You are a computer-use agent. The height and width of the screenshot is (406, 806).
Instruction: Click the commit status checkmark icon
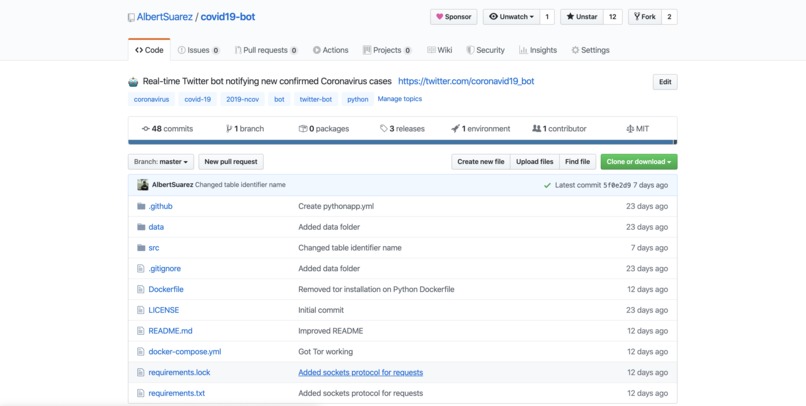pyautogui.click(x=547, y=185)
